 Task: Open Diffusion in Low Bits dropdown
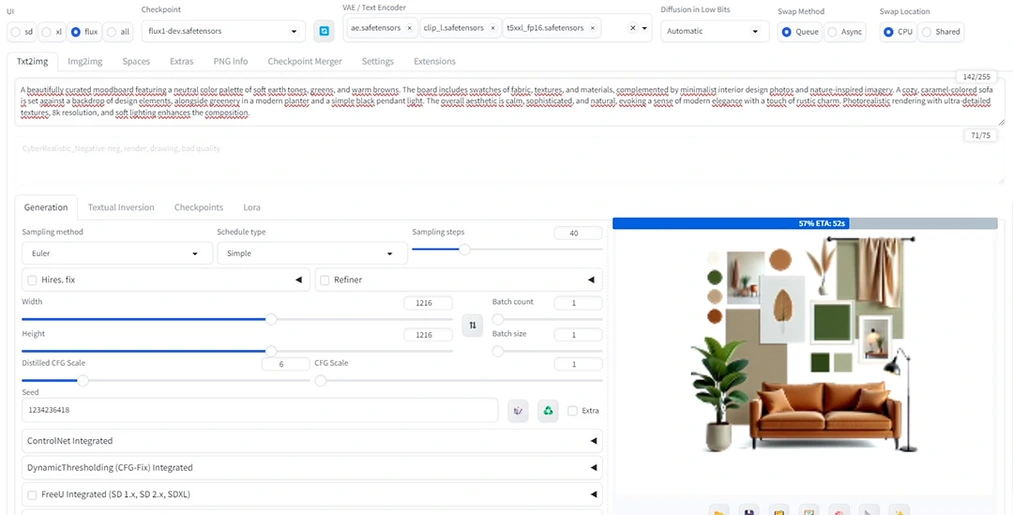(x=715, y=31)
